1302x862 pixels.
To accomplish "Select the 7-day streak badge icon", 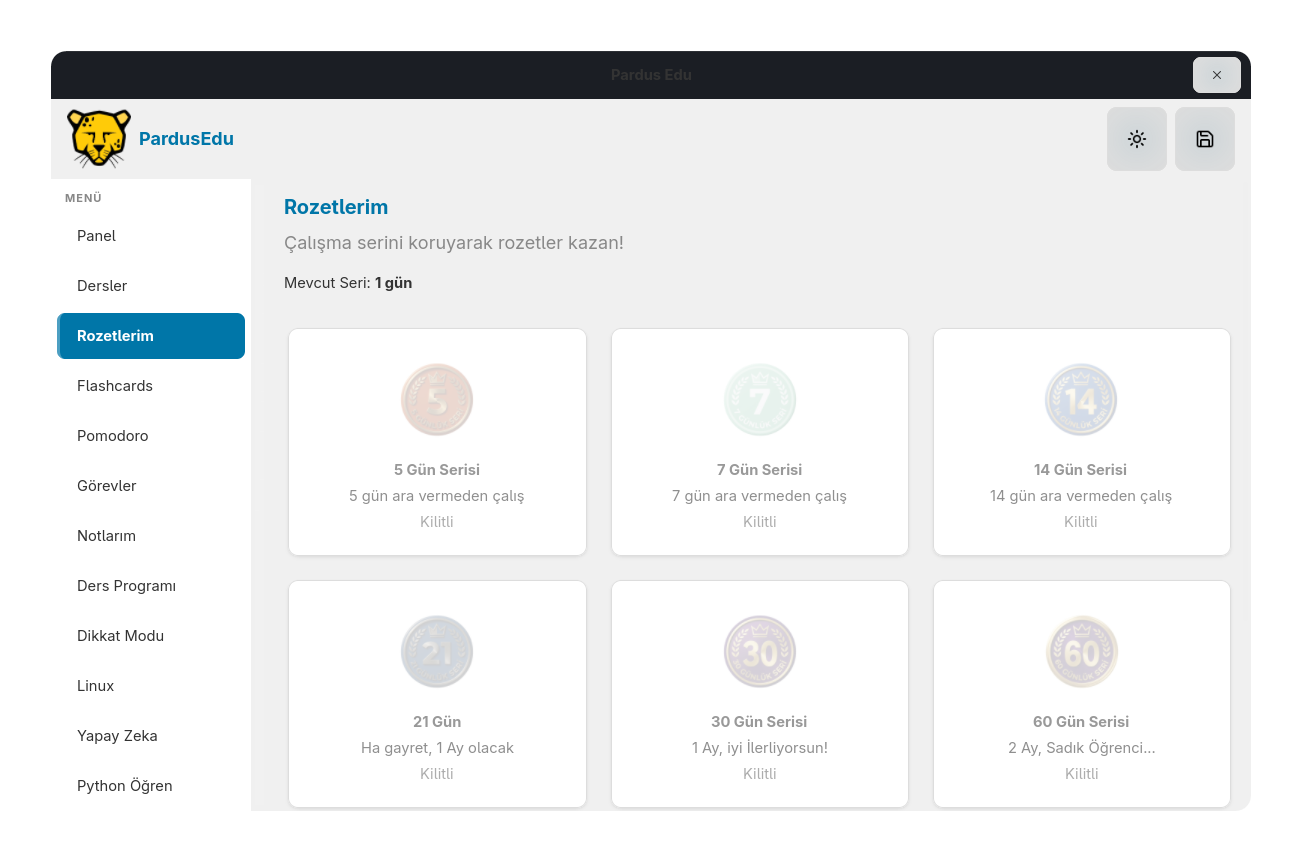I will point(760,400).
